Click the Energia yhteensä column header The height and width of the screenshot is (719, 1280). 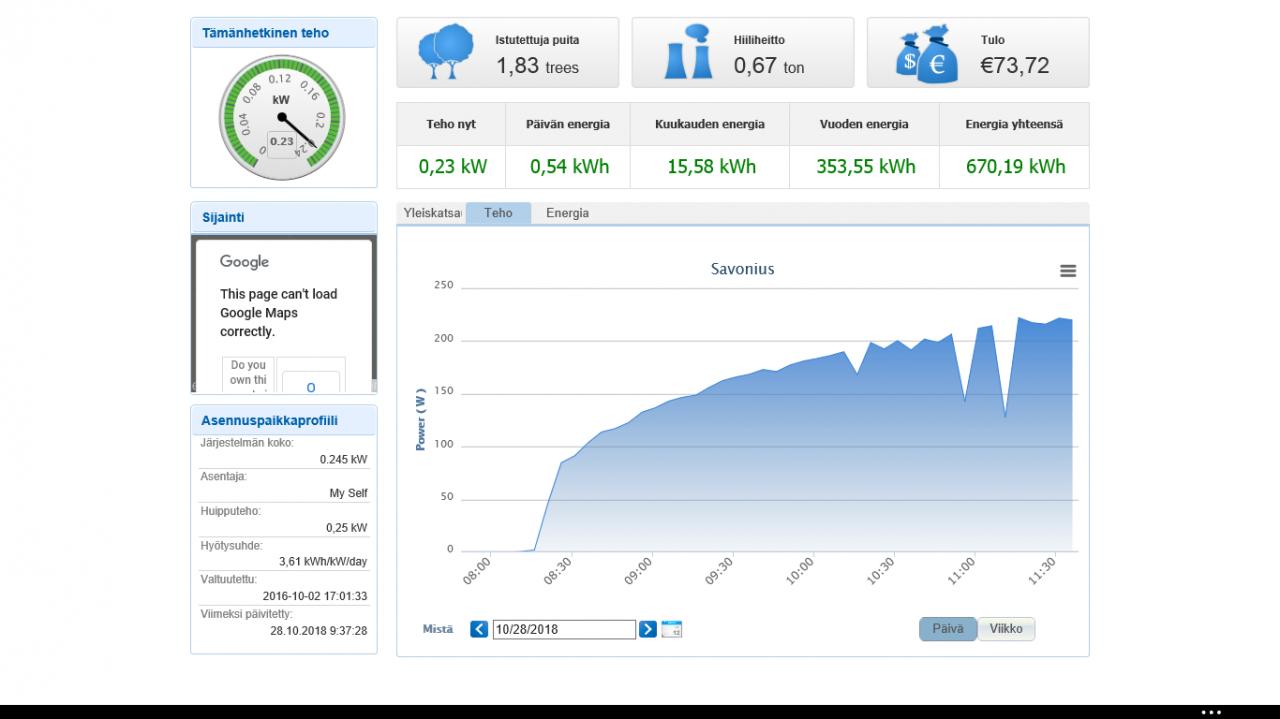pyautogui.click(x=1014, y=124)
